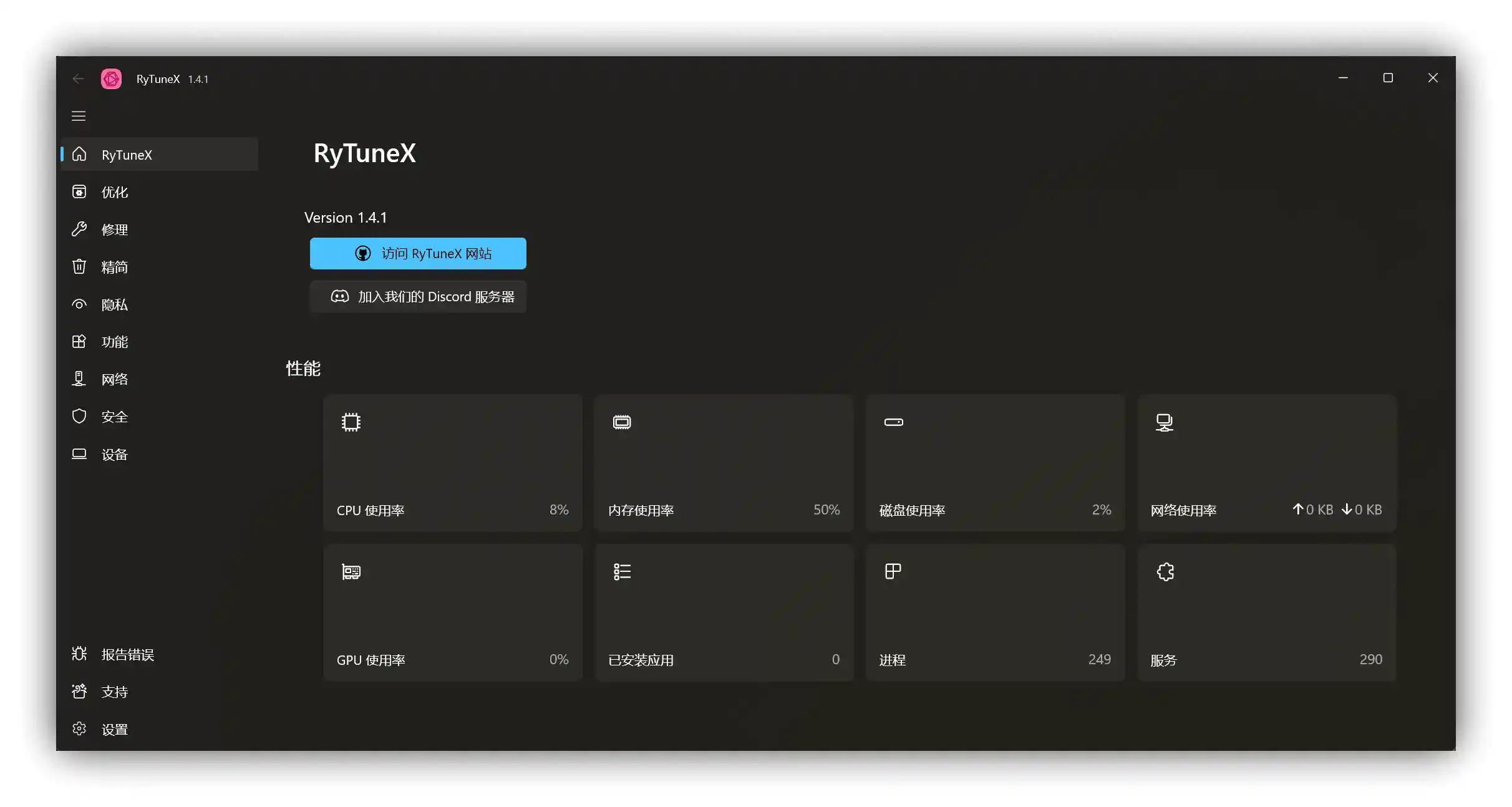Click the list icon in 已安装应用 card
The height and width of the screenshot is (807, 1512).
pyautogui.click(x=622, y=572)
